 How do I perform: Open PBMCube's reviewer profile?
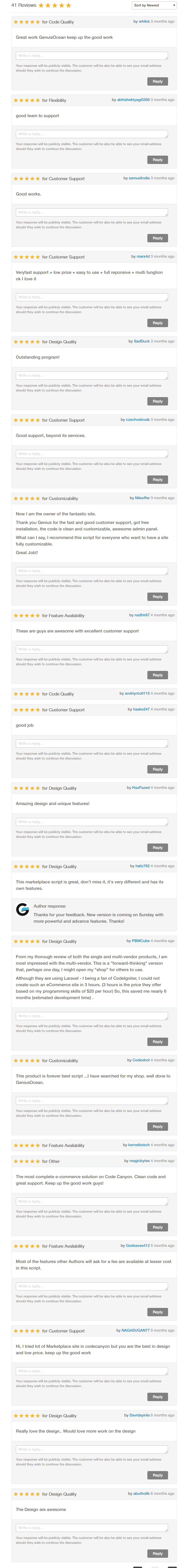[141, 940]
